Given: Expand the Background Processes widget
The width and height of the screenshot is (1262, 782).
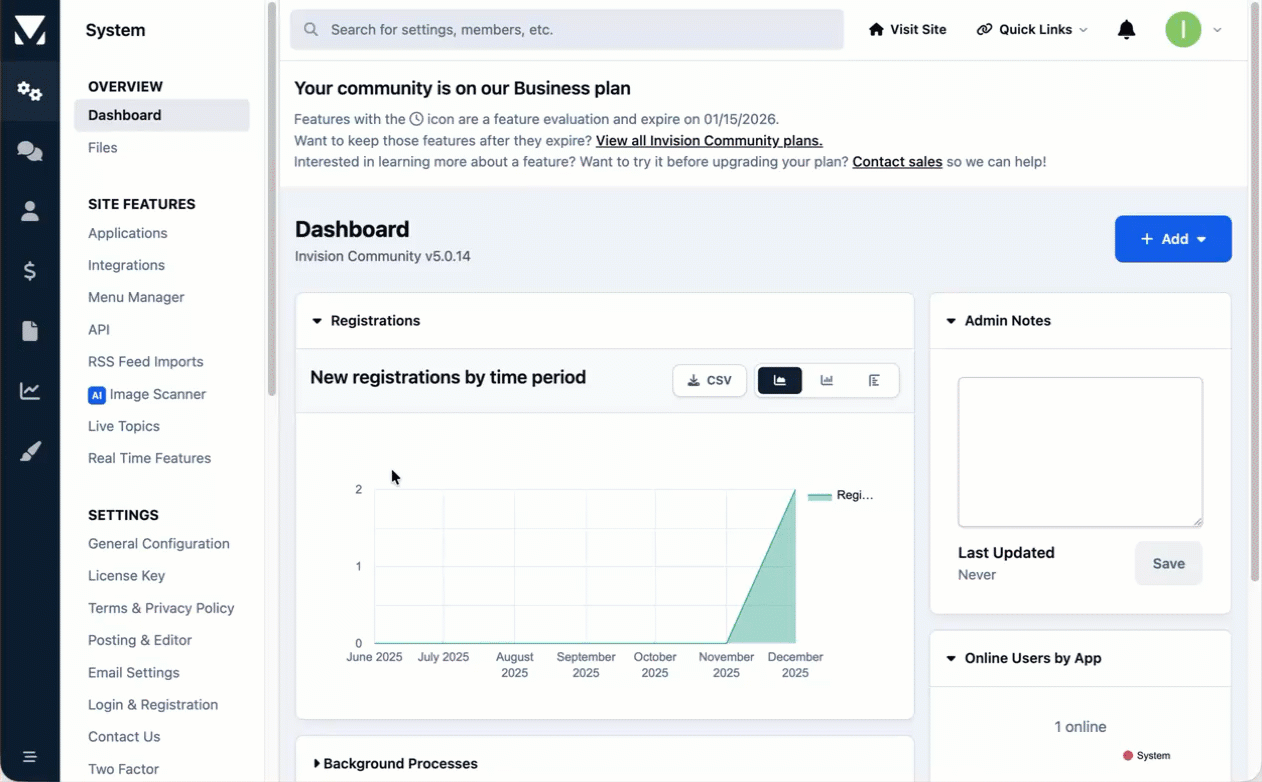Looking at the screenshot, I should click(x=317, y=764).
